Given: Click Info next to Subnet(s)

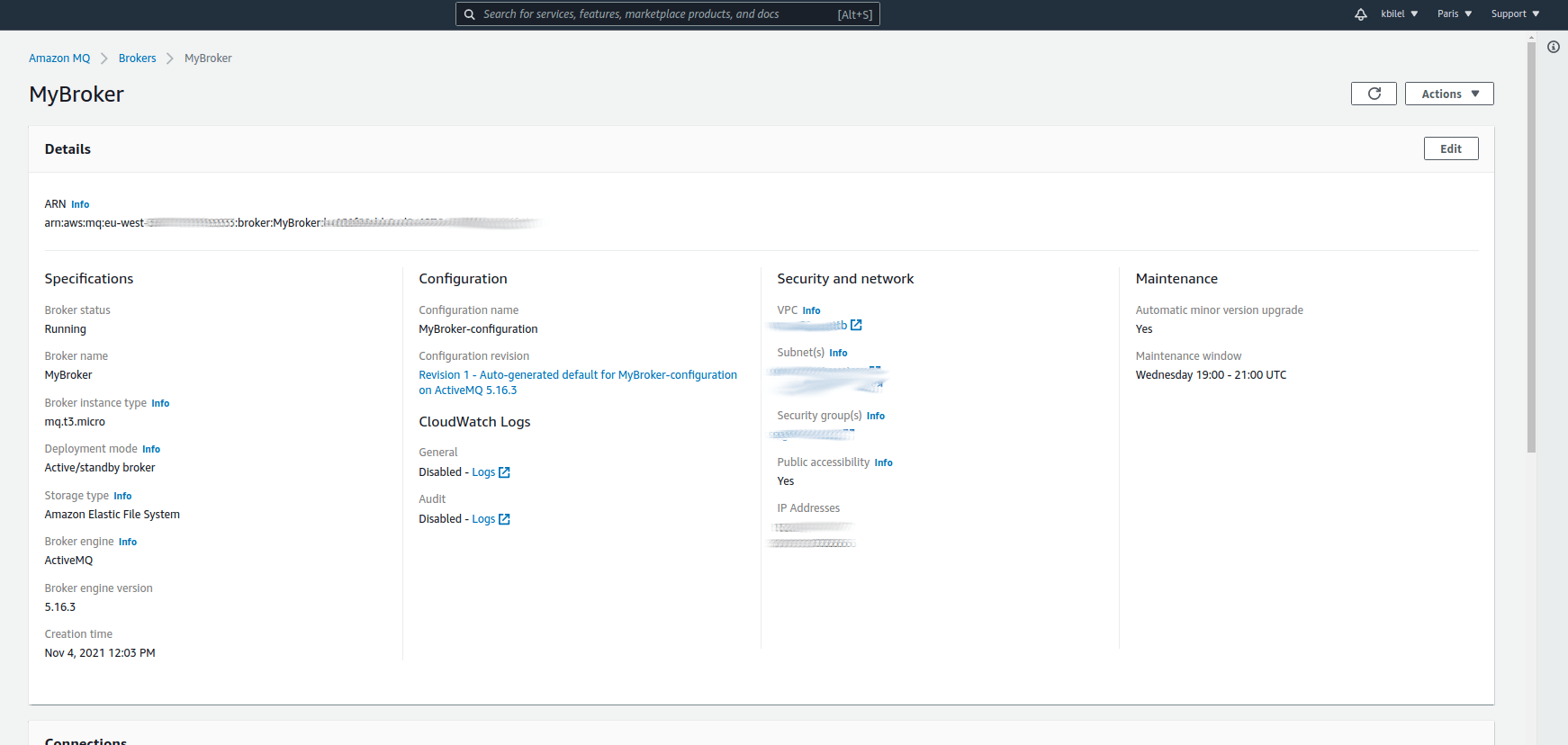Looking at the screenshot, I should [838, 354].
